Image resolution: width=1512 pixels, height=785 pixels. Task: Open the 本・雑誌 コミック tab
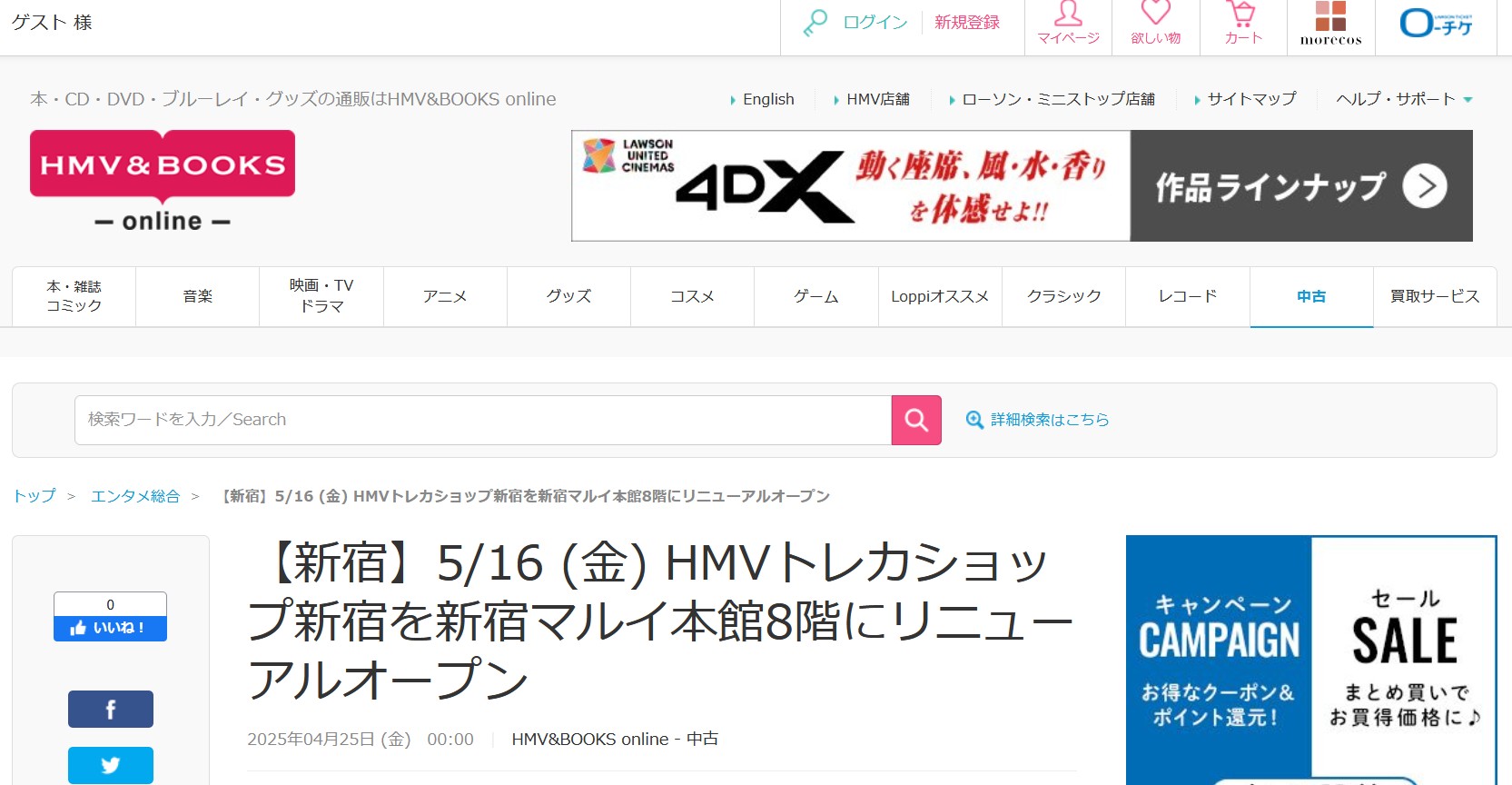coord(74,296)
